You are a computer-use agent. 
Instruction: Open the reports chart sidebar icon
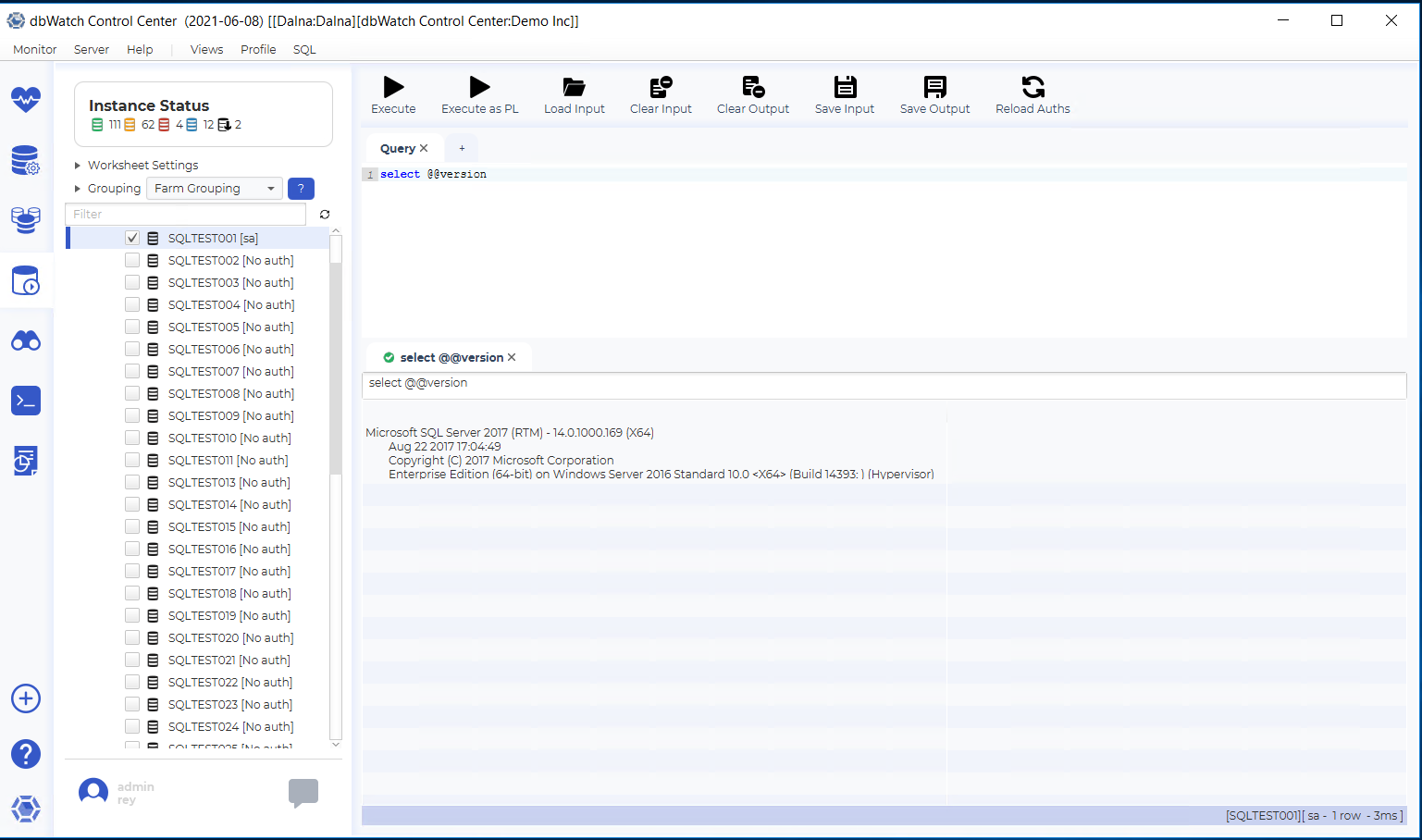click(x=26, y=461)
